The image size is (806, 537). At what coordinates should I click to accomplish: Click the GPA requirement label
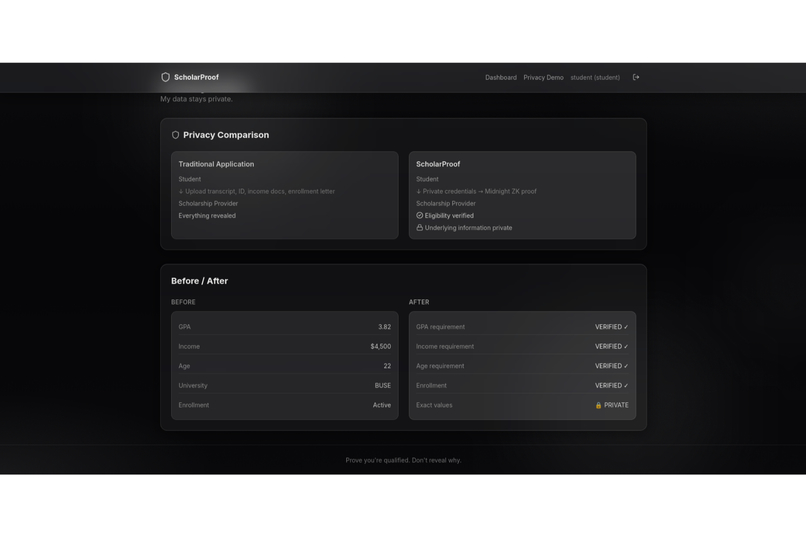(x=441, y=327)
